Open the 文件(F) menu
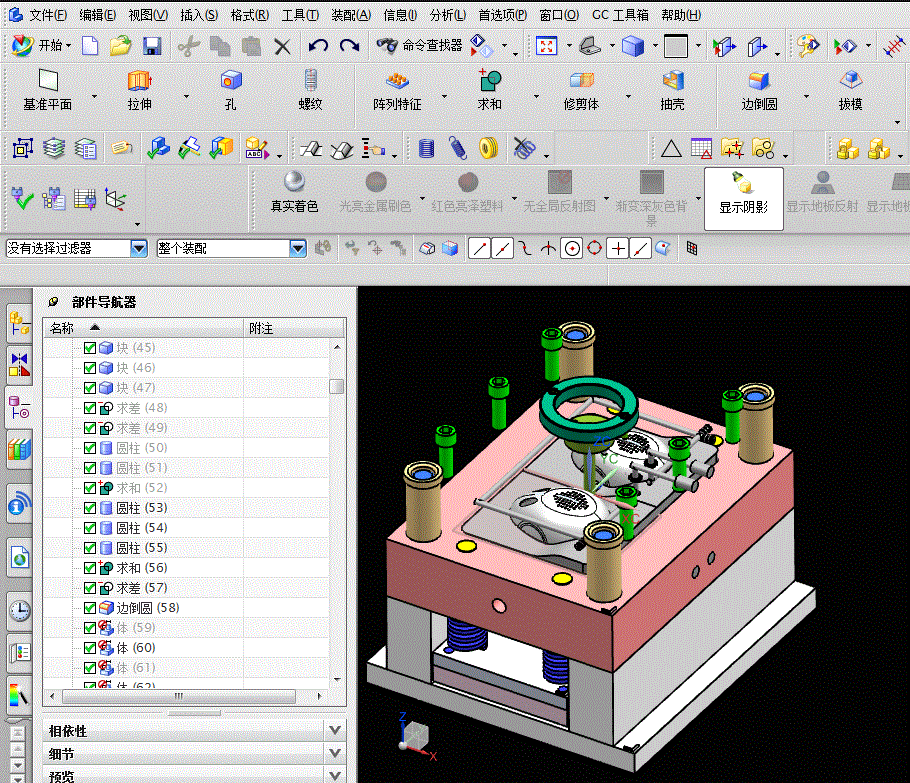This screenshot has width=910, height=783. pos(48,15)
